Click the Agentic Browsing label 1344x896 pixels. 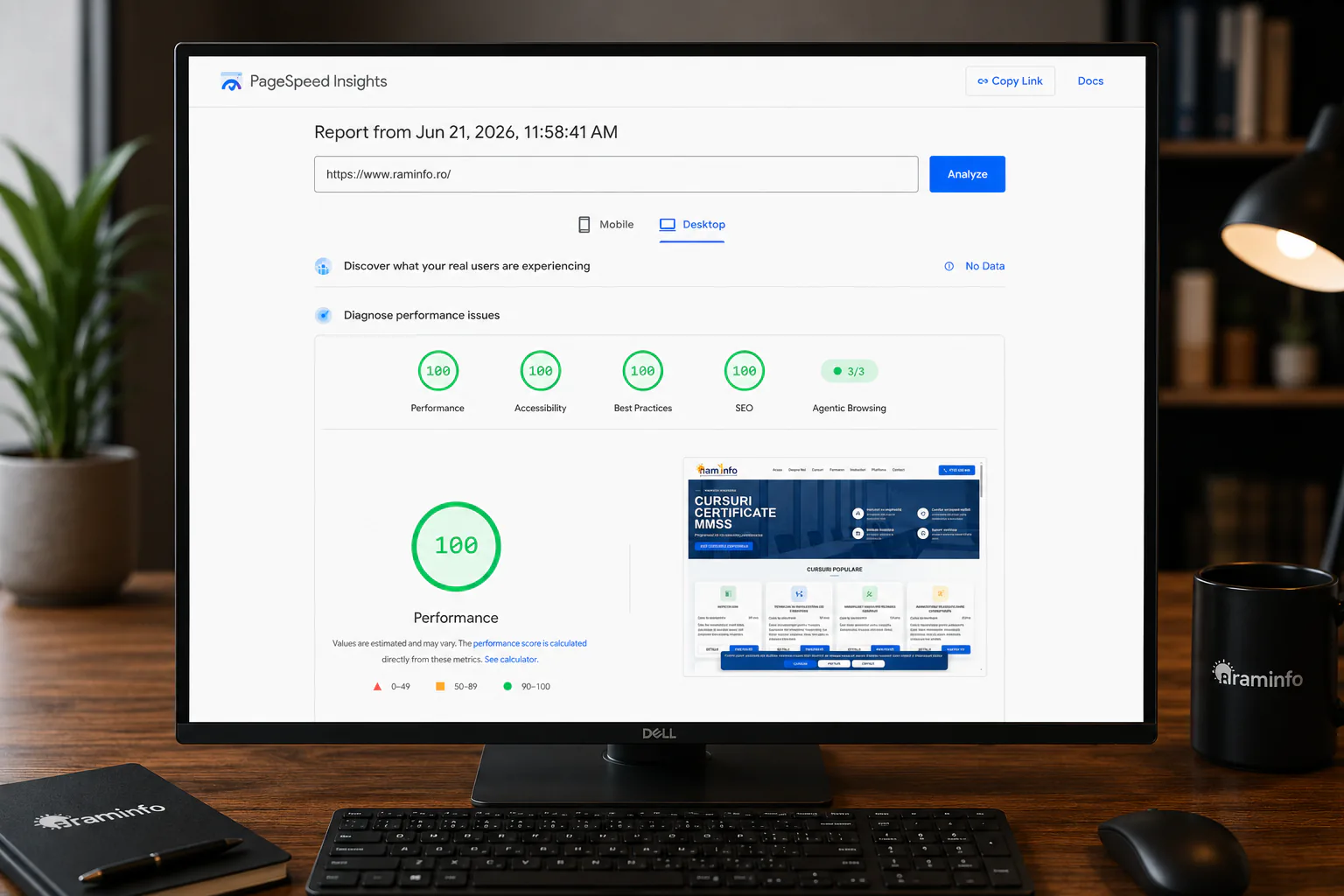point(850,408)
